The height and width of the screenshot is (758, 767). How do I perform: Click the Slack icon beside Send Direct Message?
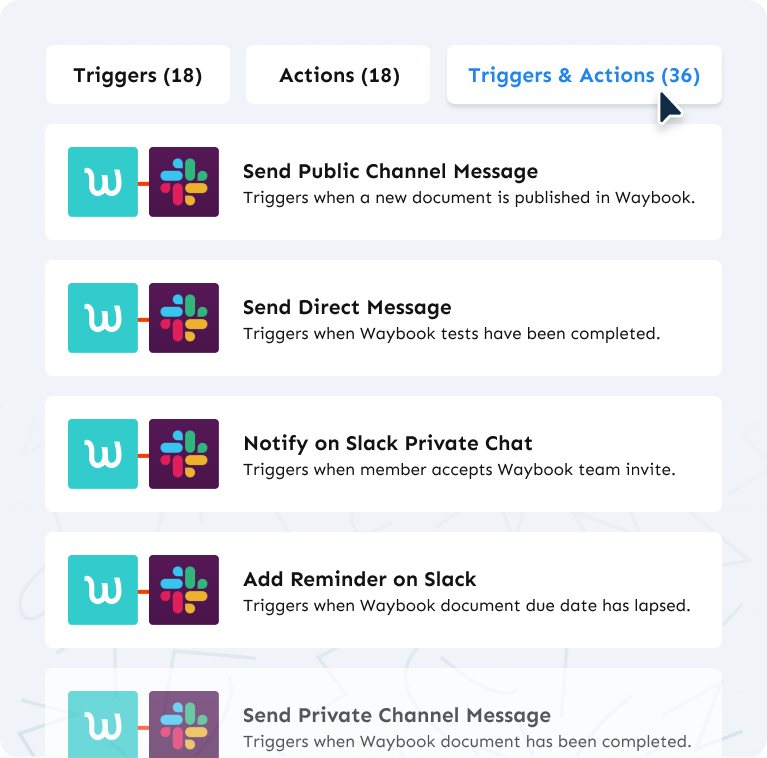tap(184, 318)
